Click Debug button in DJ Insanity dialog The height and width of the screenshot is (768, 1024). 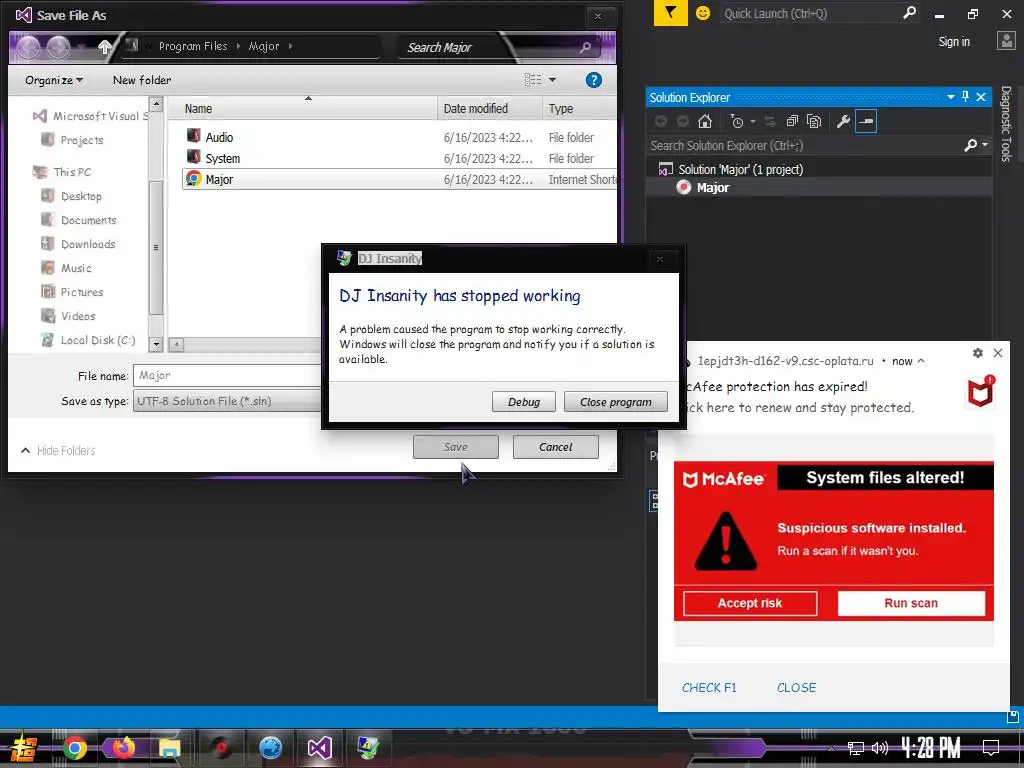click(524, 402)
